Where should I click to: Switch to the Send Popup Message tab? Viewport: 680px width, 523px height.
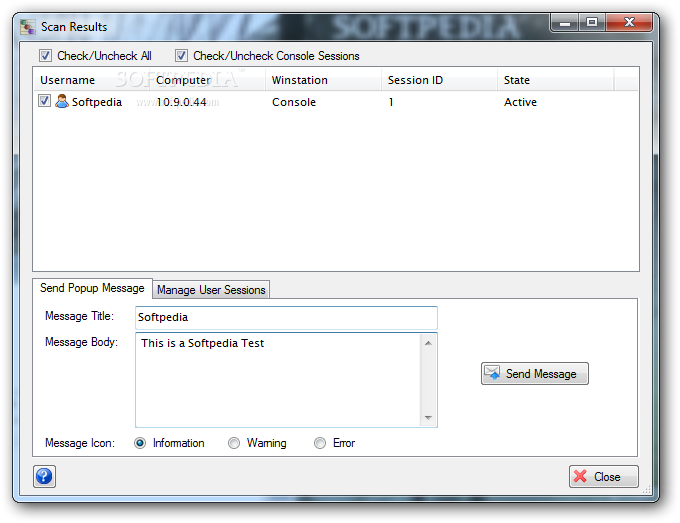92,288
